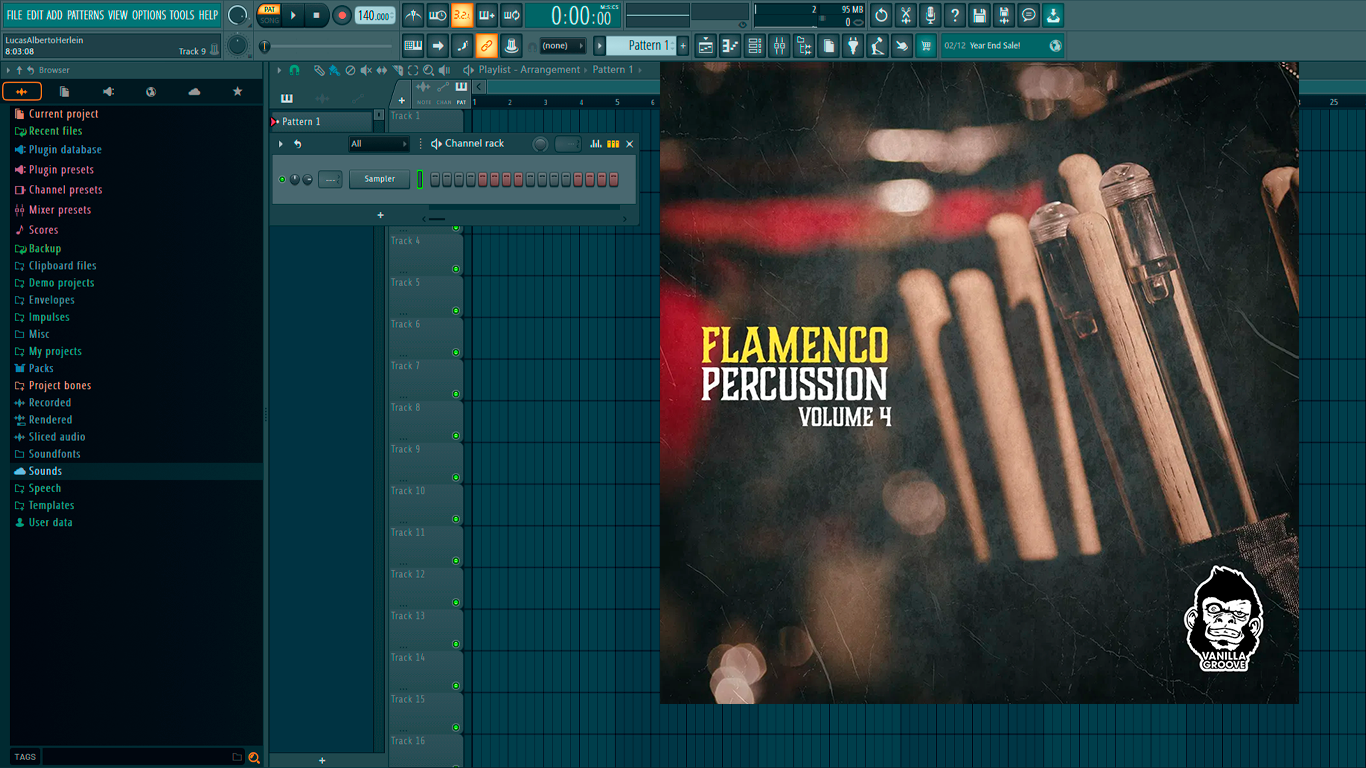Image resolution: width=1366 pixels, height=768 pixels.
Task: Toggle the 3.2.1 countdown before recording
Action: pyautogui.click(x=462, y=15)
